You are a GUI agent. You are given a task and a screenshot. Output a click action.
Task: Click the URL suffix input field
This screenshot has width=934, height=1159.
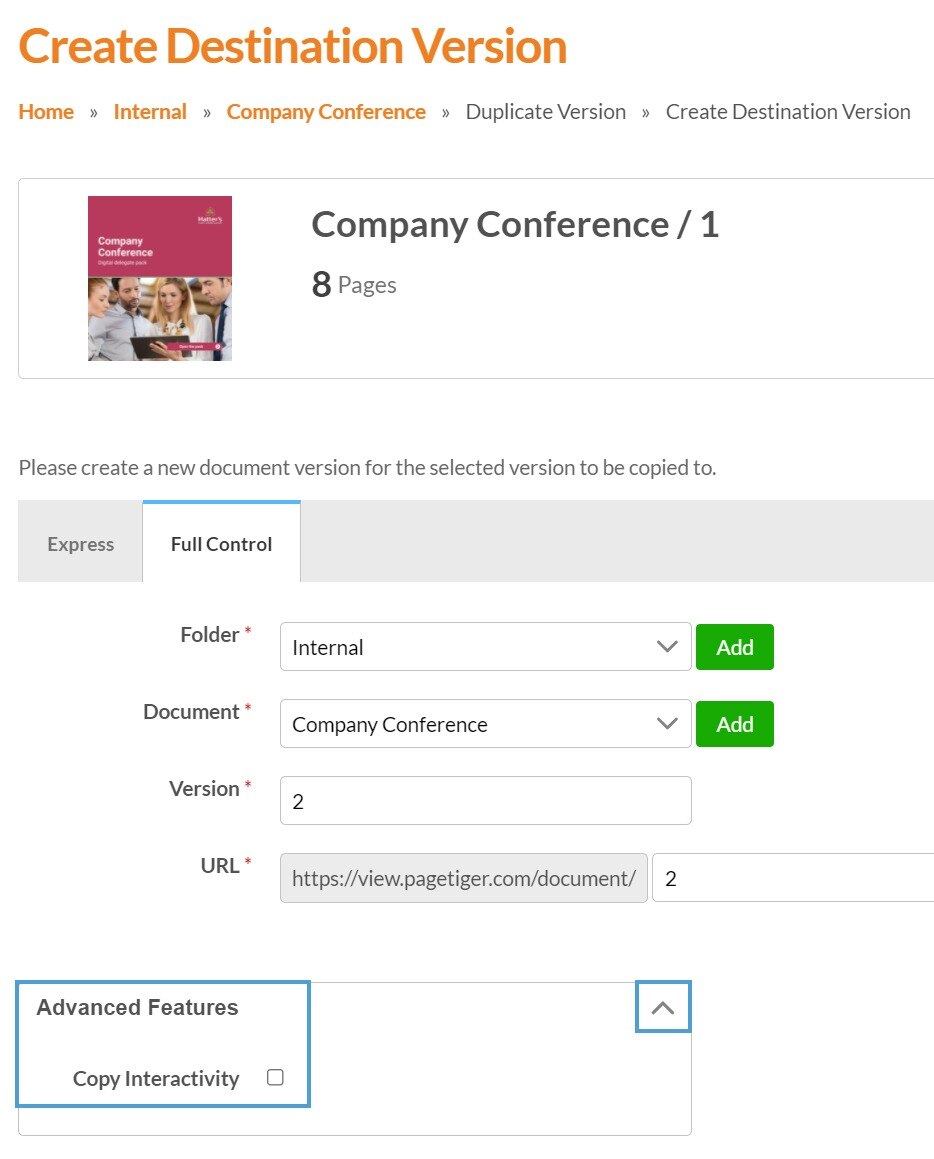coord(792,878)
